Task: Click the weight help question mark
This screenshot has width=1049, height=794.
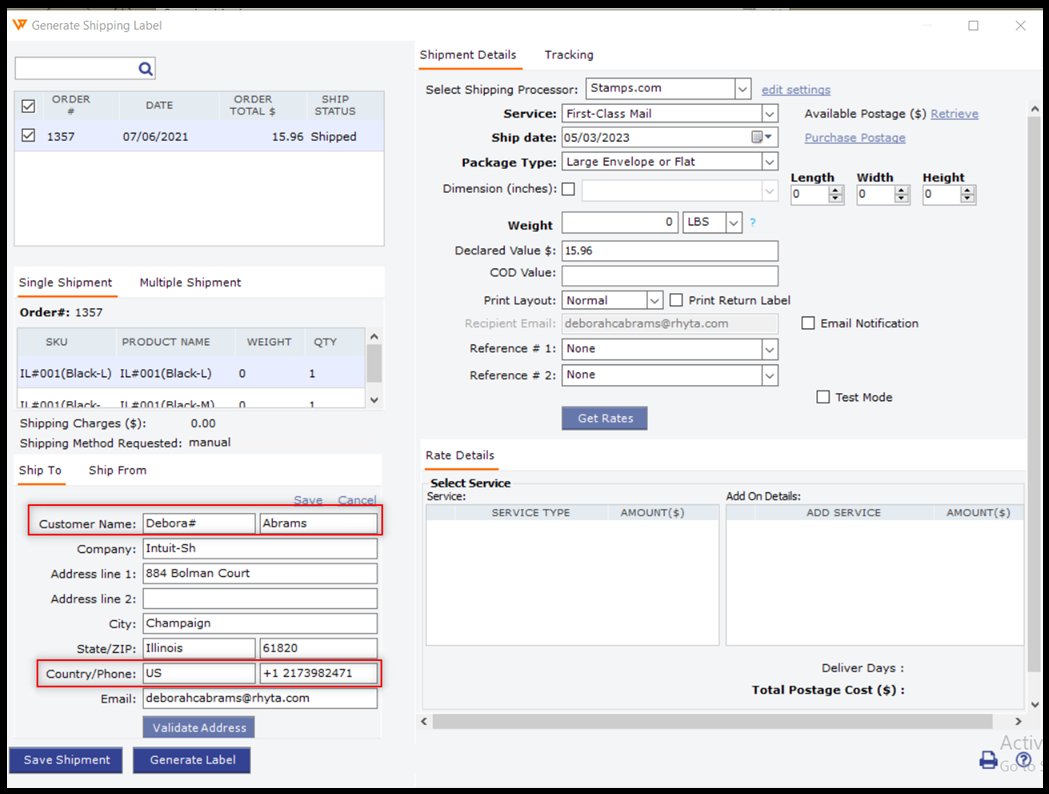Action: click(753, 223)
